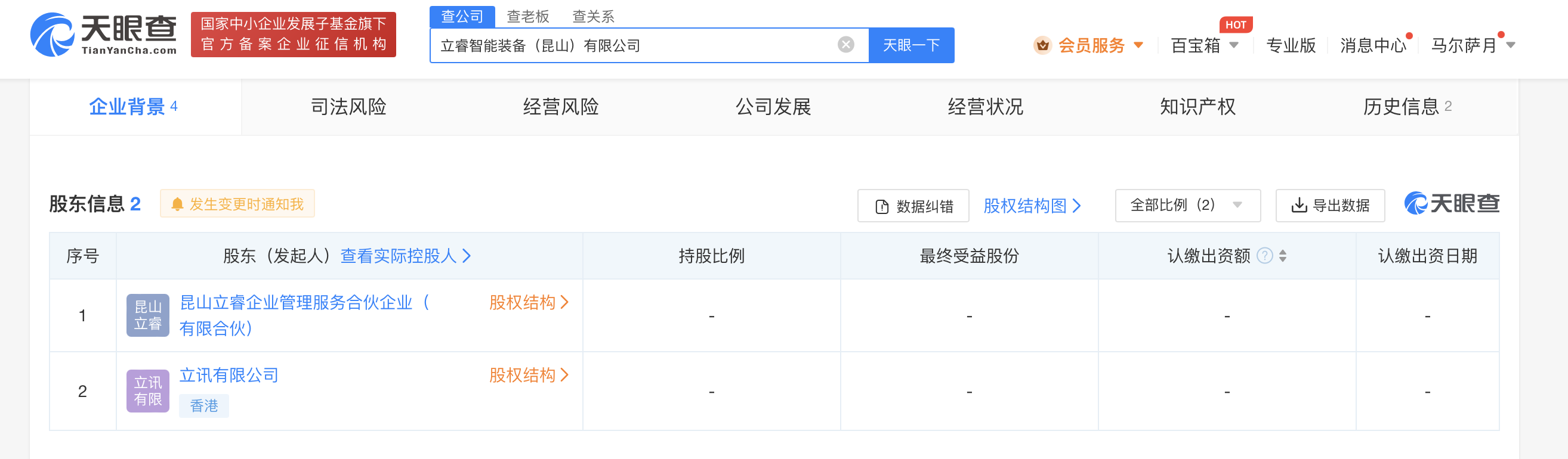This screenshot has height=459, width=1568.
Task: Clear the search box with the X icon
Action: [x=845, y=45]
